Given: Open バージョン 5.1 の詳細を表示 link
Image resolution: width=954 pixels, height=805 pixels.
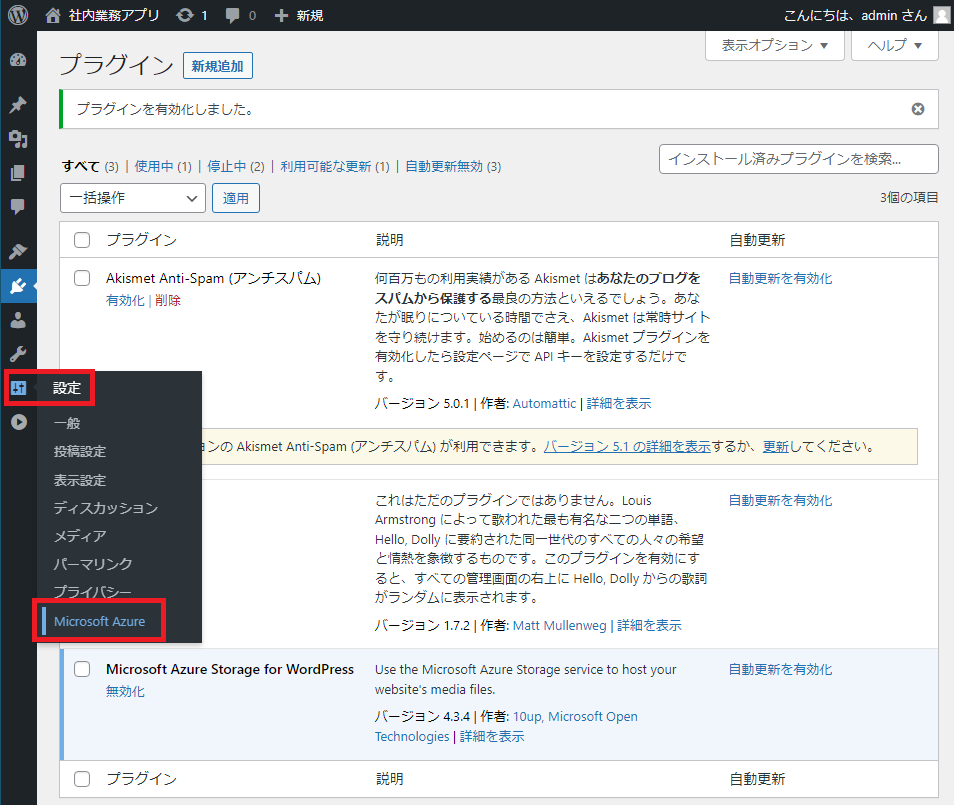Looking at the screenshot, I should [627, 447].
